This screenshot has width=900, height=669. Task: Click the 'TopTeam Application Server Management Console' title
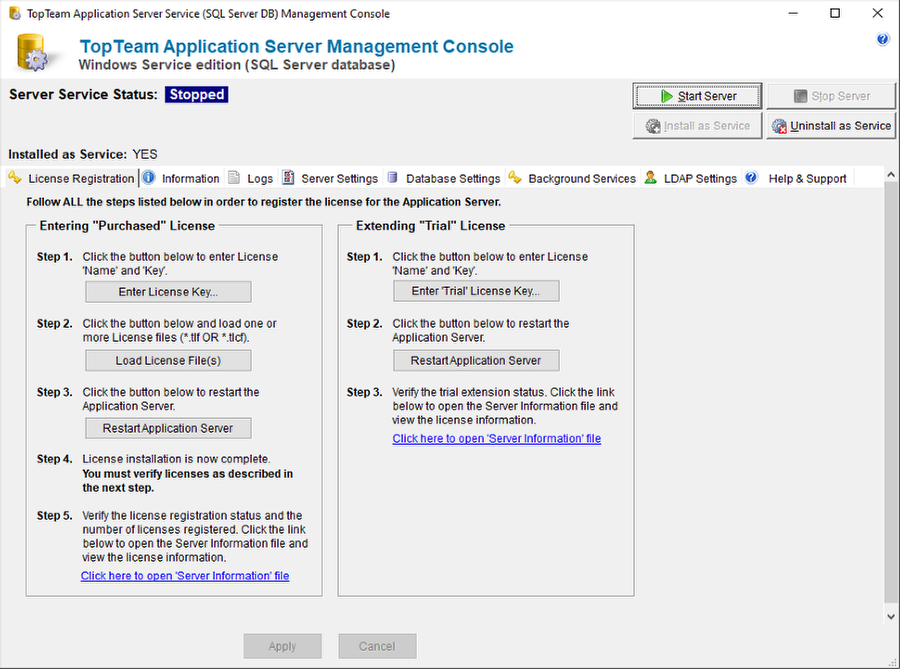point(296,46)
